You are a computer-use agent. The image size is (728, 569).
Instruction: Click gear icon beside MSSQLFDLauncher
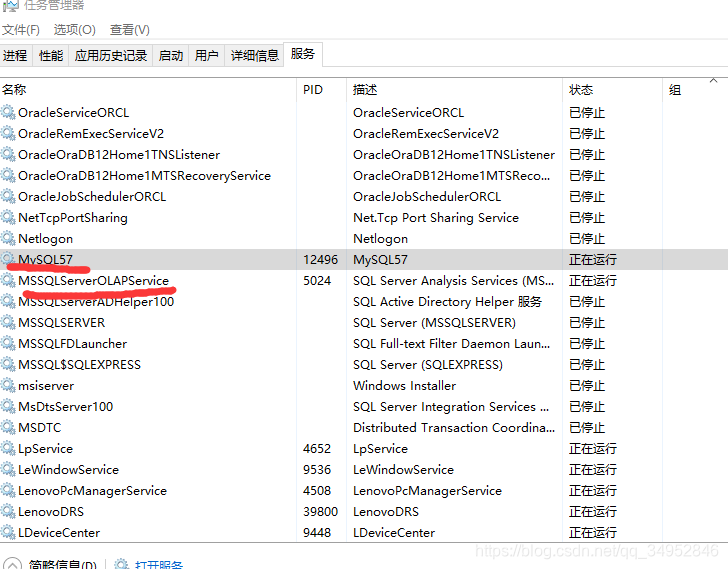(8, 343)
